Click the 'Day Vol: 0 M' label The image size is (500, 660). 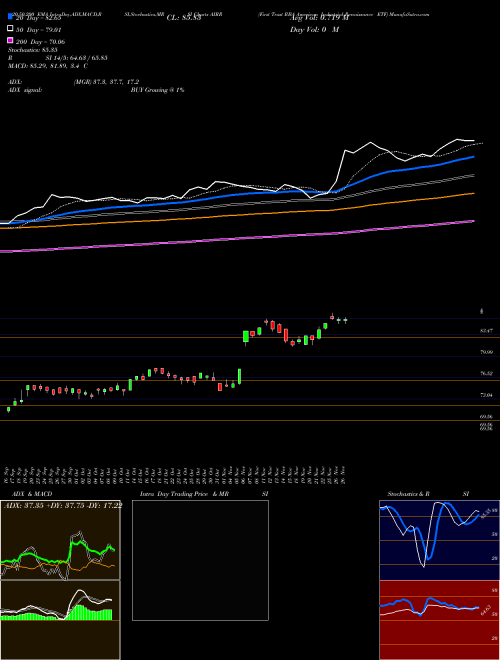pyautogui.click(x=314, y=30)
